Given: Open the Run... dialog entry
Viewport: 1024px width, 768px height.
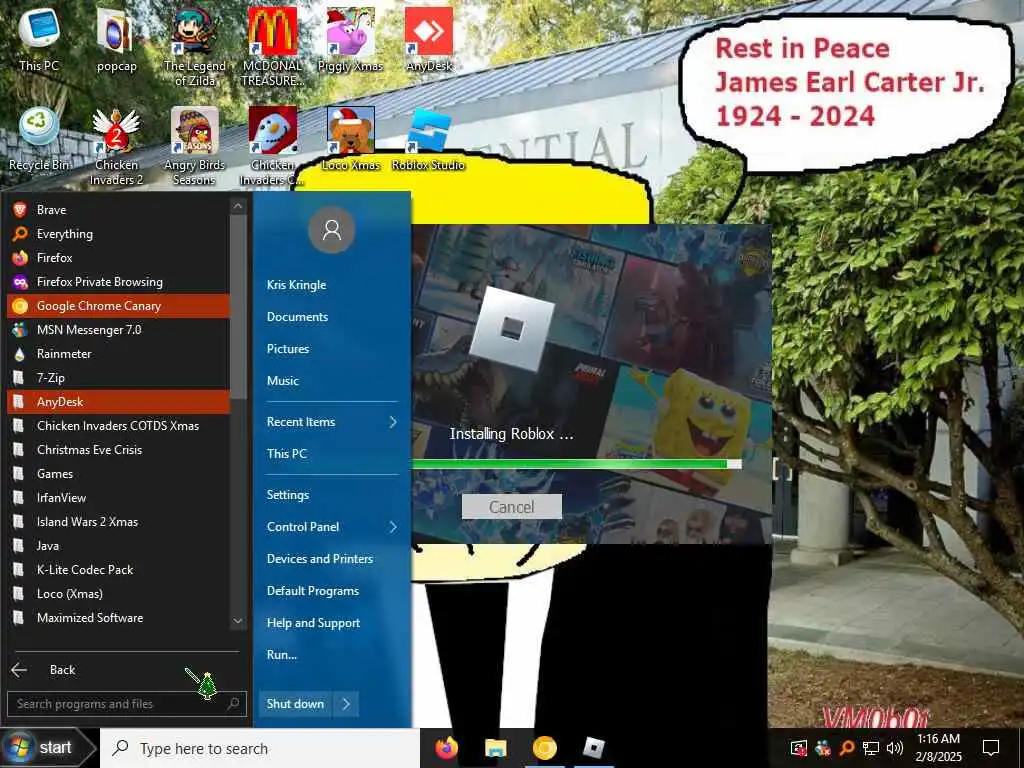Looking at the screenshot, I should (282, 654).
